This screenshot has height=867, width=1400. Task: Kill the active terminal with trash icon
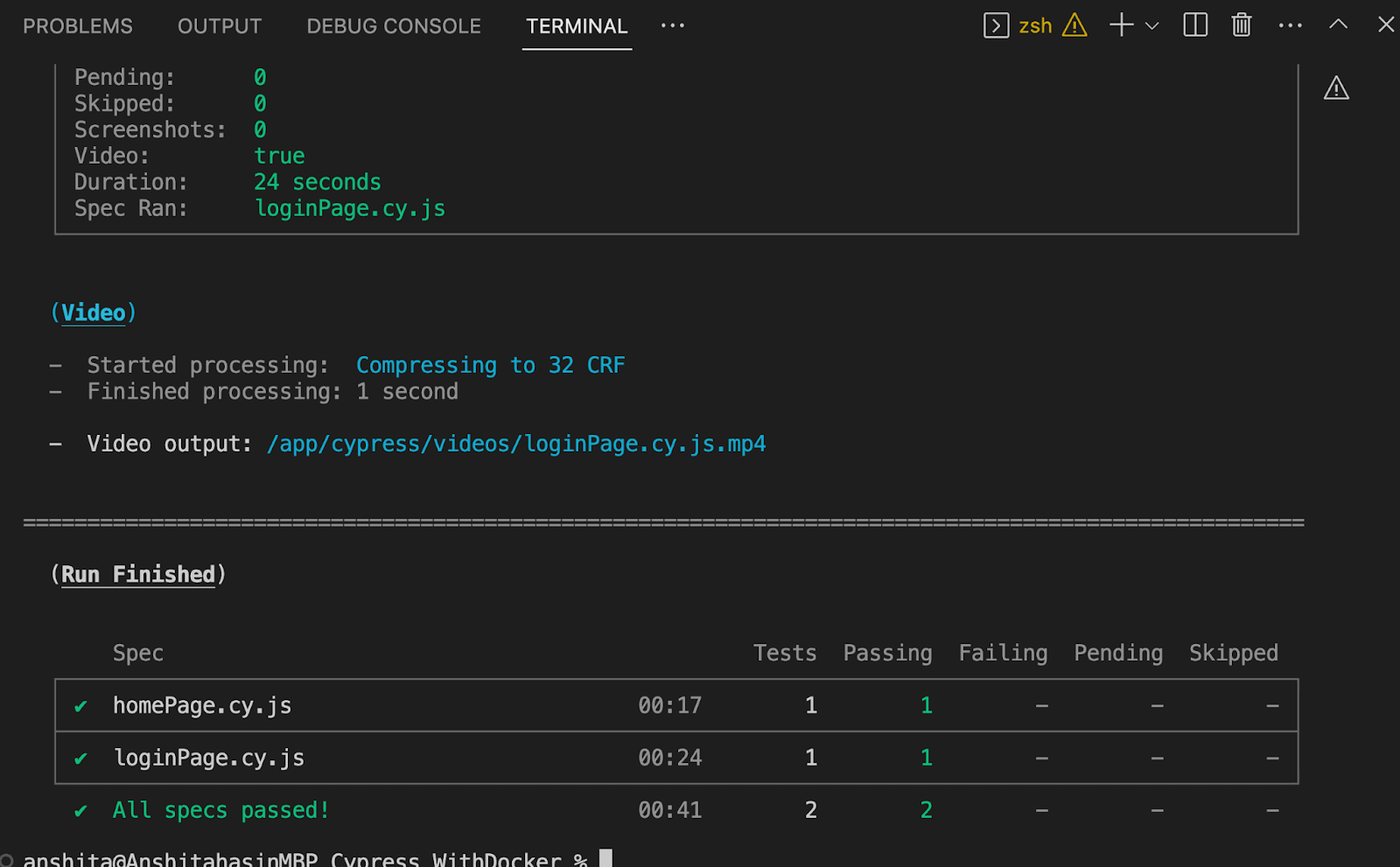(1242, 25)
